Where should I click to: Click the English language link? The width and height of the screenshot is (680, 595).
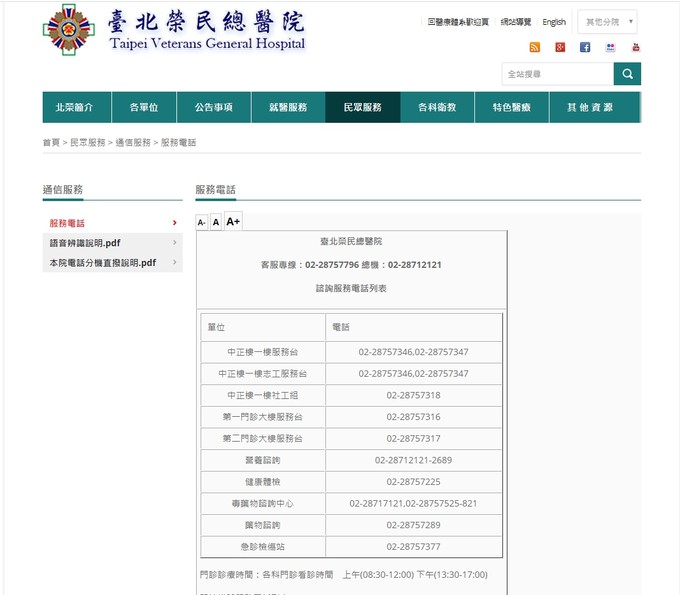click(x=554, y=22)
